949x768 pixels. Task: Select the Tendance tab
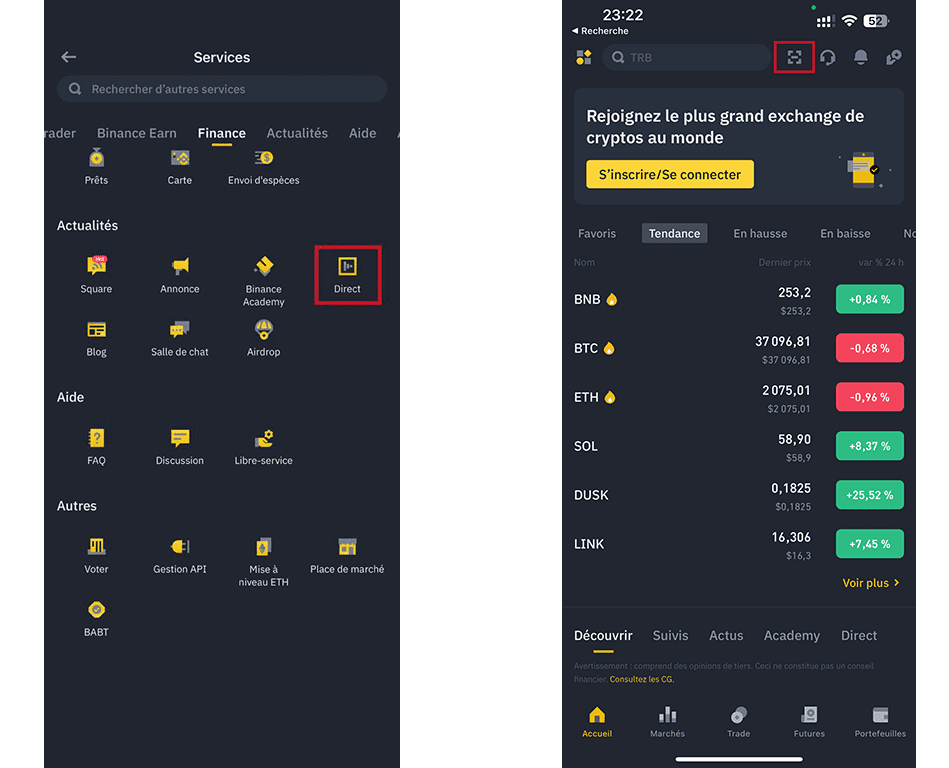674,234
